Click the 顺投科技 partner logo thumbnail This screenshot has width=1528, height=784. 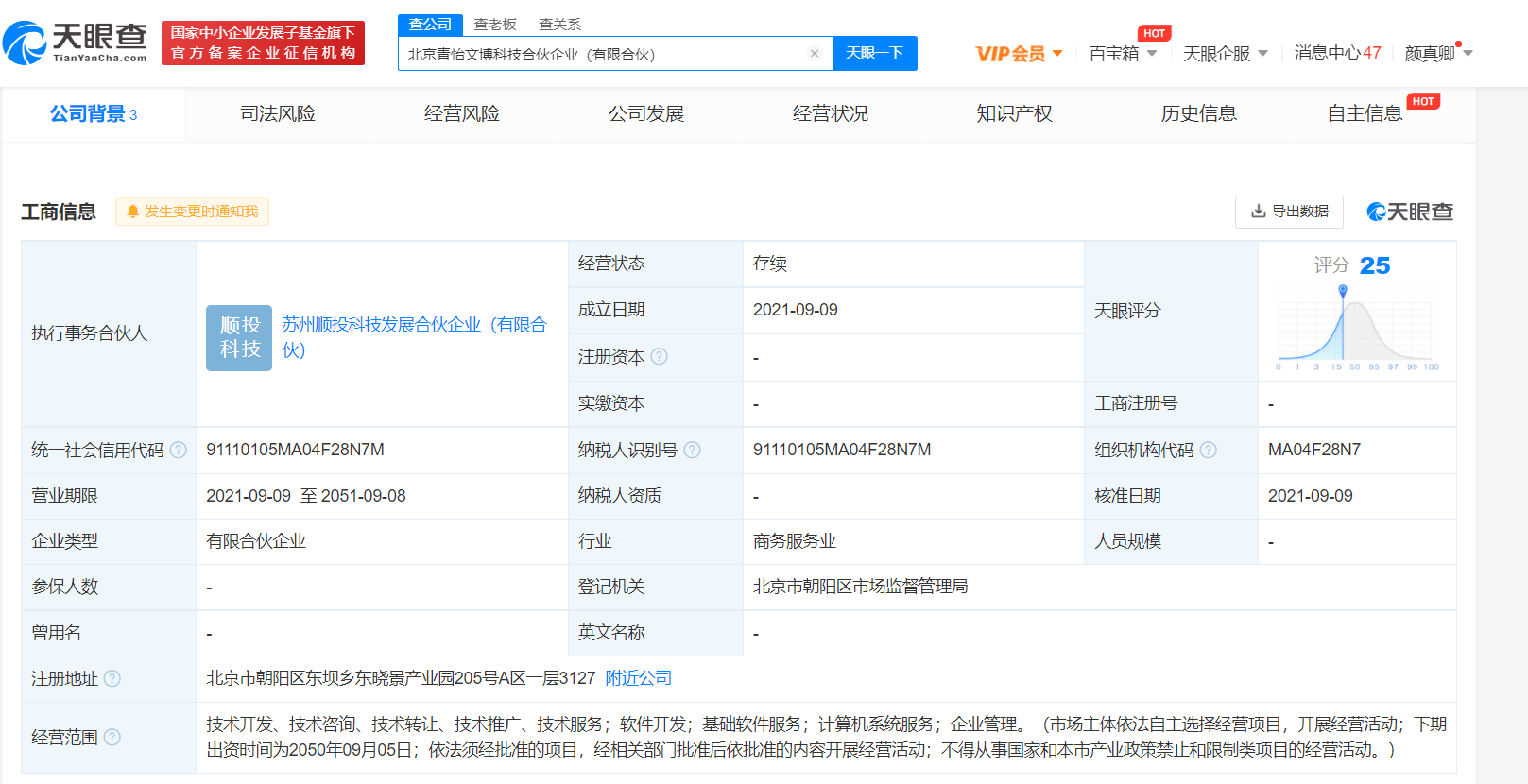pyautogui.click(x=239, y=338)
